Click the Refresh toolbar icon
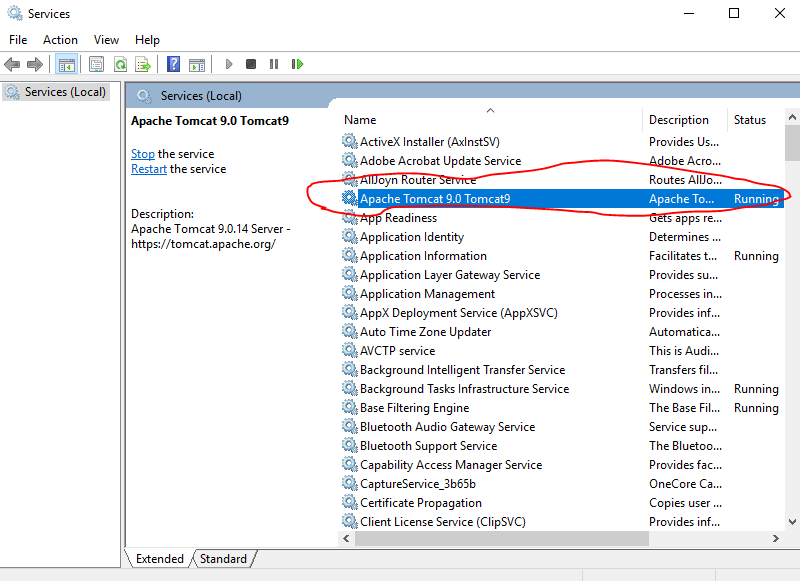This screenshot has width=800, height=581. tap(120, 64)
